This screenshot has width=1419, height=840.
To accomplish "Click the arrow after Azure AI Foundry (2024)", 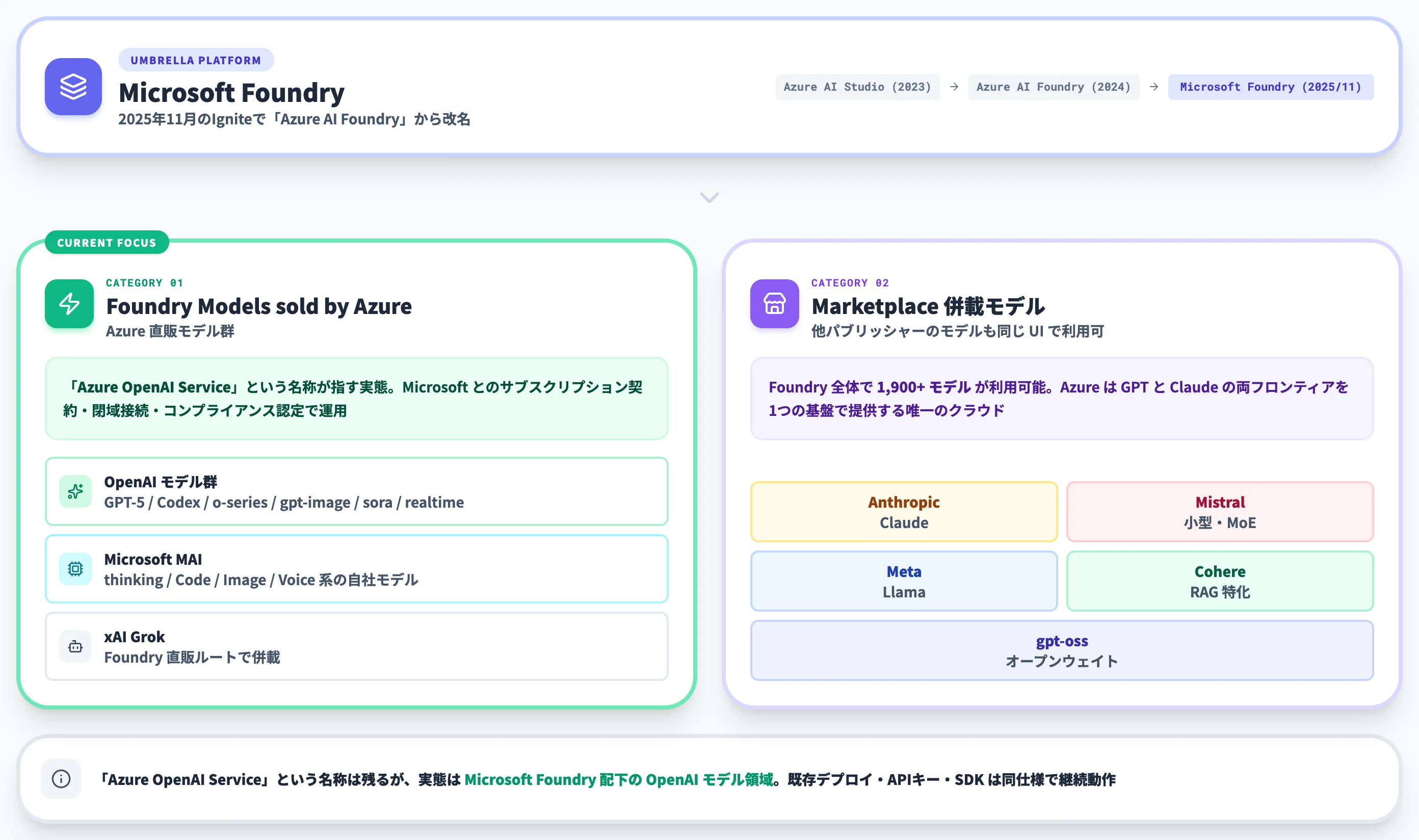I will coord(1153,87).
